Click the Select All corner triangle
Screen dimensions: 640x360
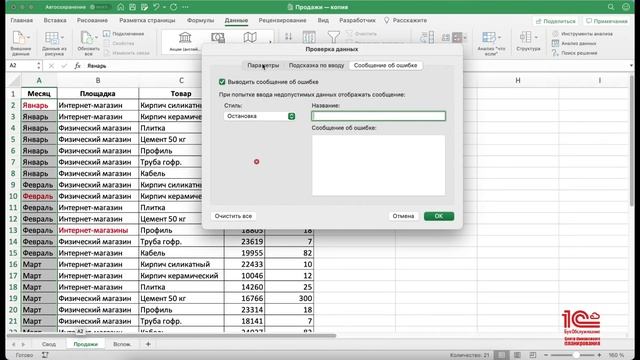(14, 80)
